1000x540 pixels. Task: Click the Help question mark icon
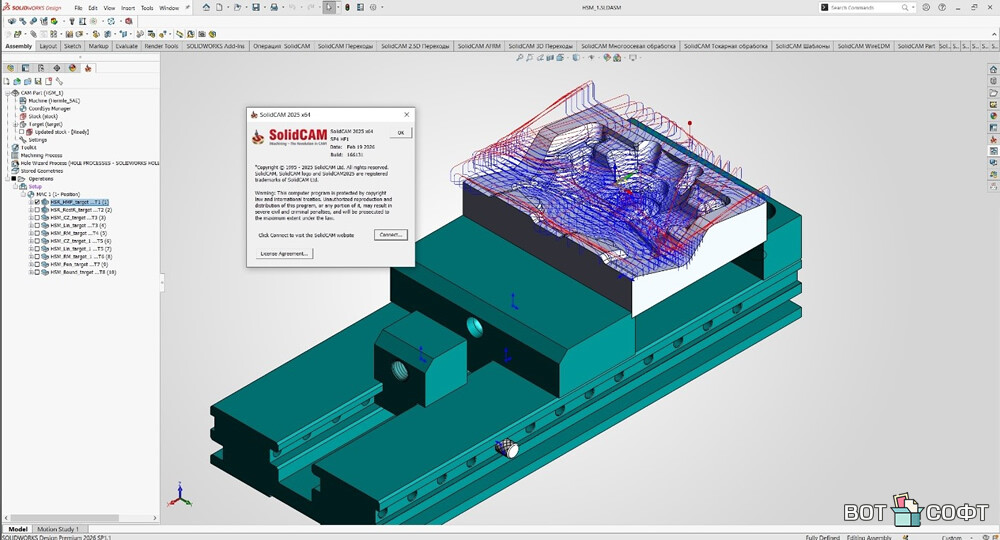point(943,7)
